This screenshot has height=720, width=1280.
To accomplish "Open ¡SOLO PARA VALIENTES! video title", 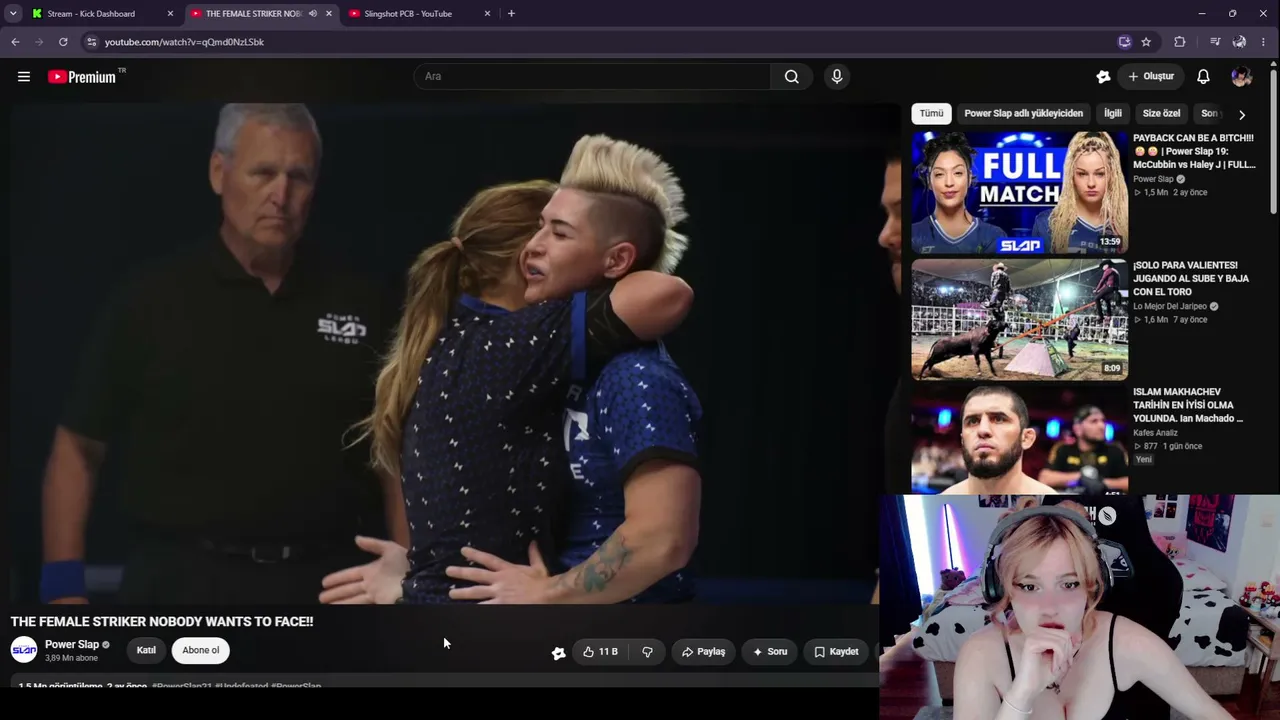I will pyautogui.click(x=1191, y=279).
